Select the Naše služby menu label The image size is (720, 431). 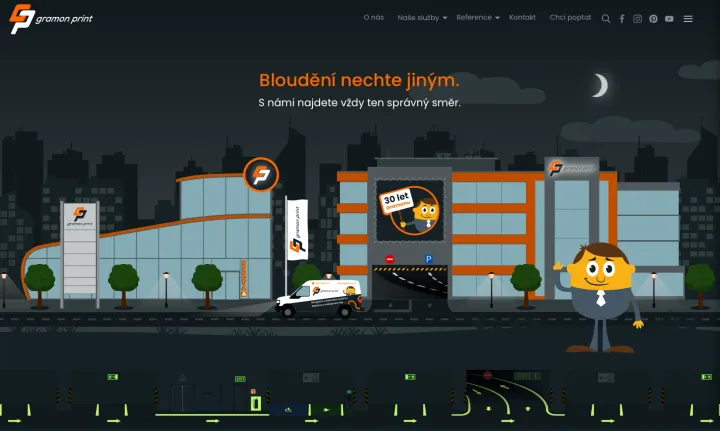(x=418, y=17)
